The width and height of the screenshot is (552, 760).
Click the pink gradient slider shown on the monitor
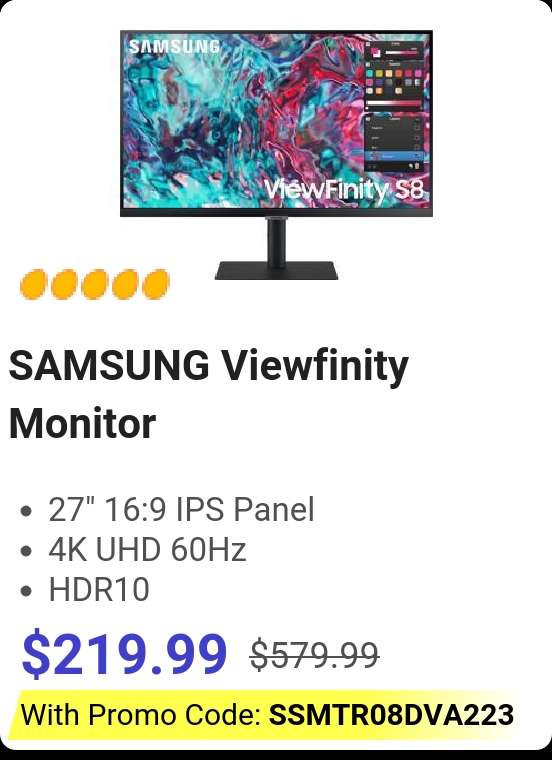(394, 104)
